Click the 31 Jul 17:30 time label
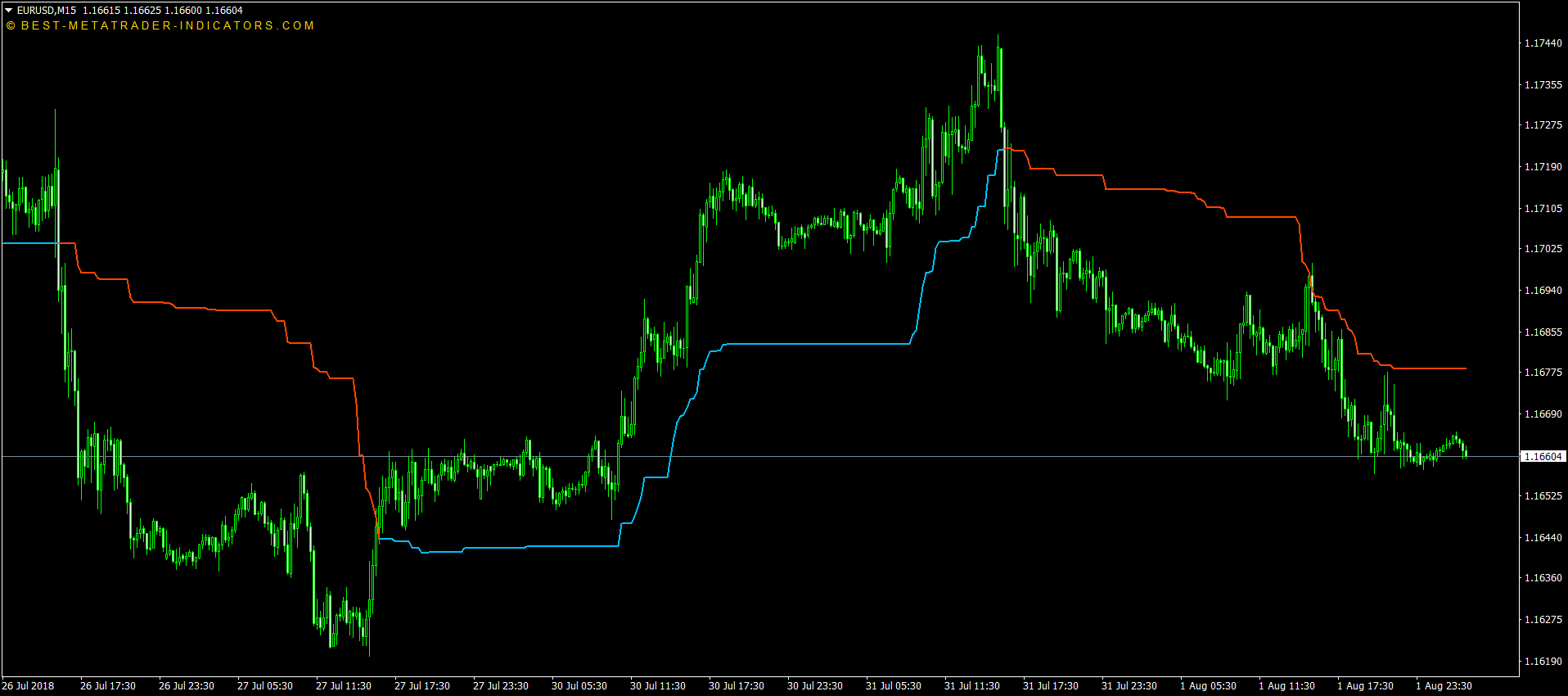This screenshot has height=696, width=1568. tap(1051, 686)
